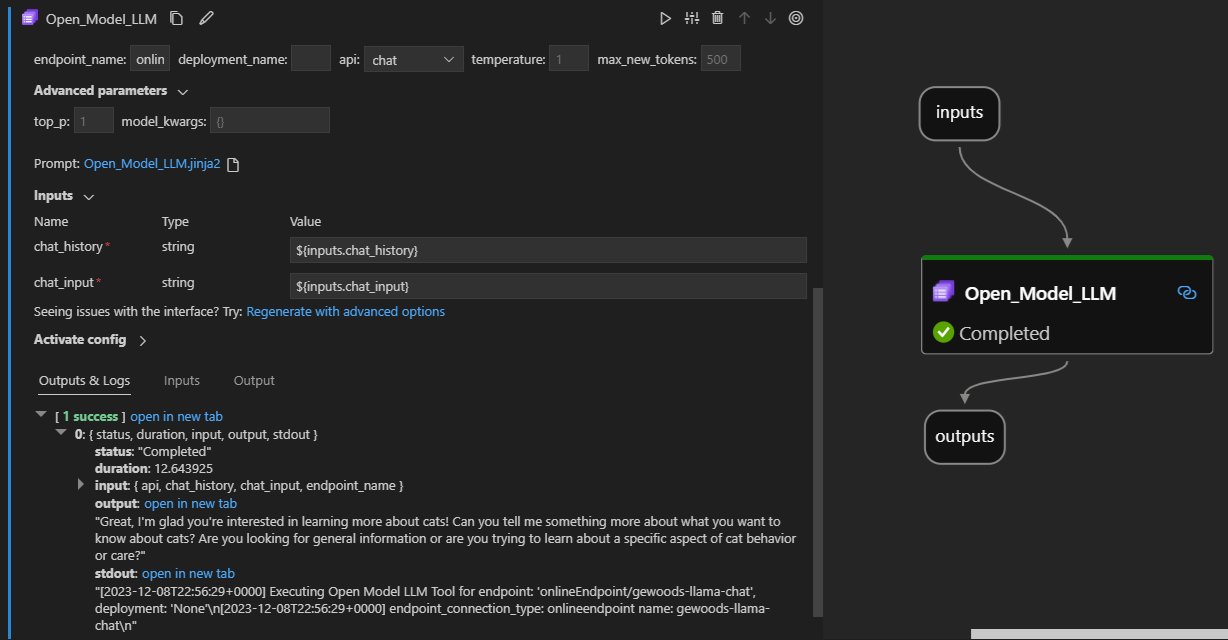This screenshot has height=640, width=1228.
Task: Rename node using pencil icon
Action: click(x=204, y=17)
